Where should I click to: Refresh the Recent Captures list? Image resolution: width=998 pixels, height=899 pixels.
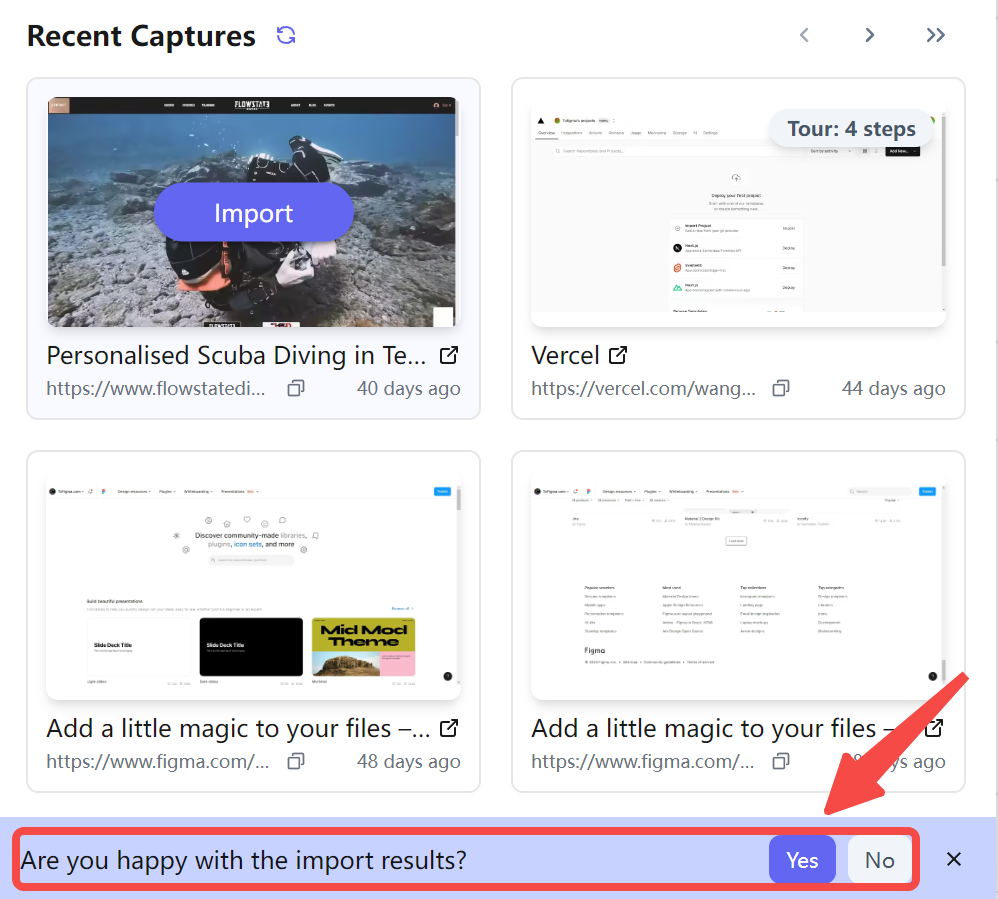click(286, 36)
